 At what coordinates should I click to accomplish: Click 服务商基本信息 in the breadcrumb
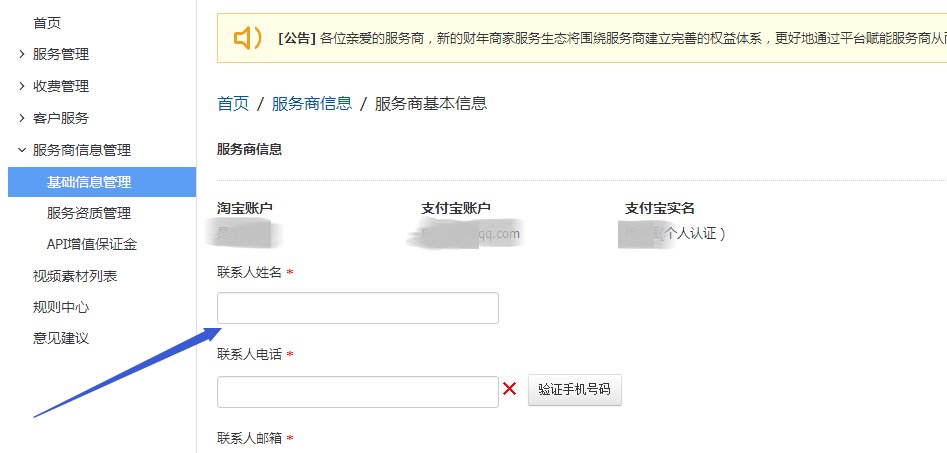click(431, 104)
